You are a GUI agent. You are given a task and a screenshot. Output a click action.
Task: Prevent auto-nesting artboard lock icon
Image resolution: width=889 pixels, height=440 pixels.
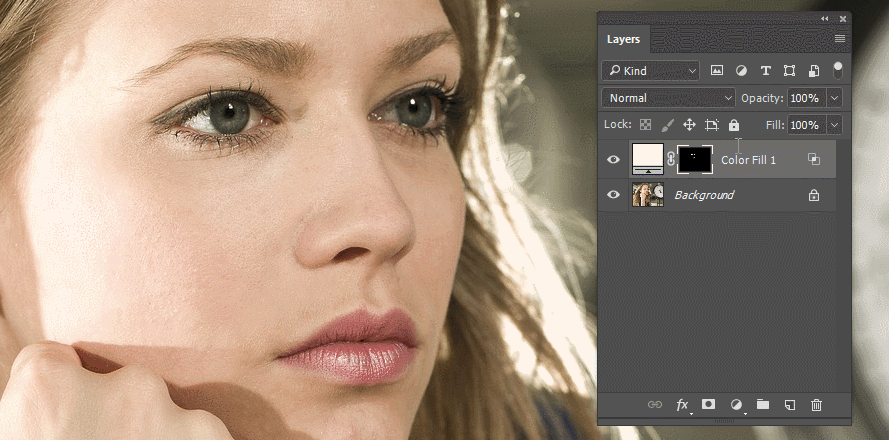coord(712,125)
